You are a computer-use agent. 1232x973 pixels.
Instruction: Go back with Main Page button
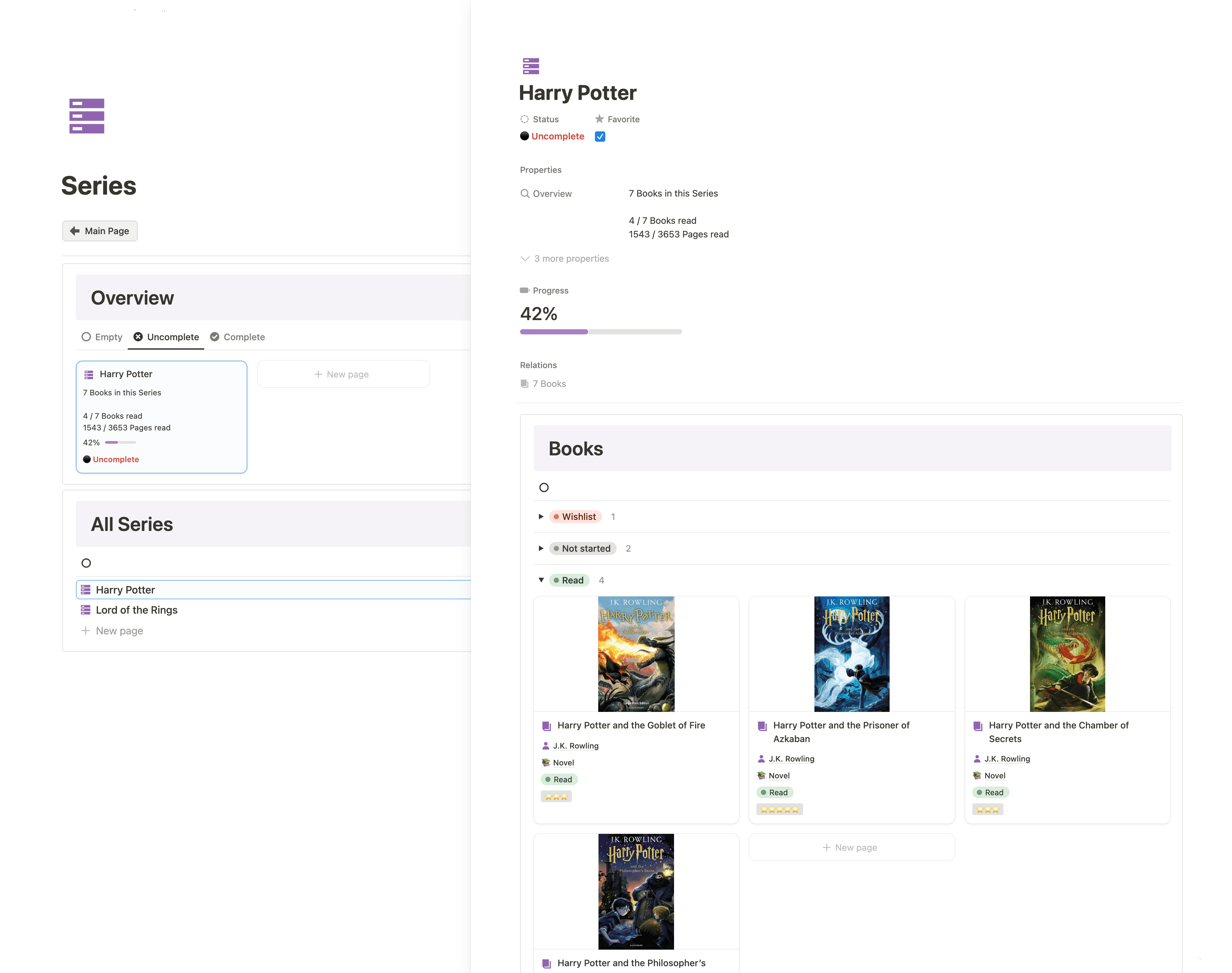(x=100, y=231)
